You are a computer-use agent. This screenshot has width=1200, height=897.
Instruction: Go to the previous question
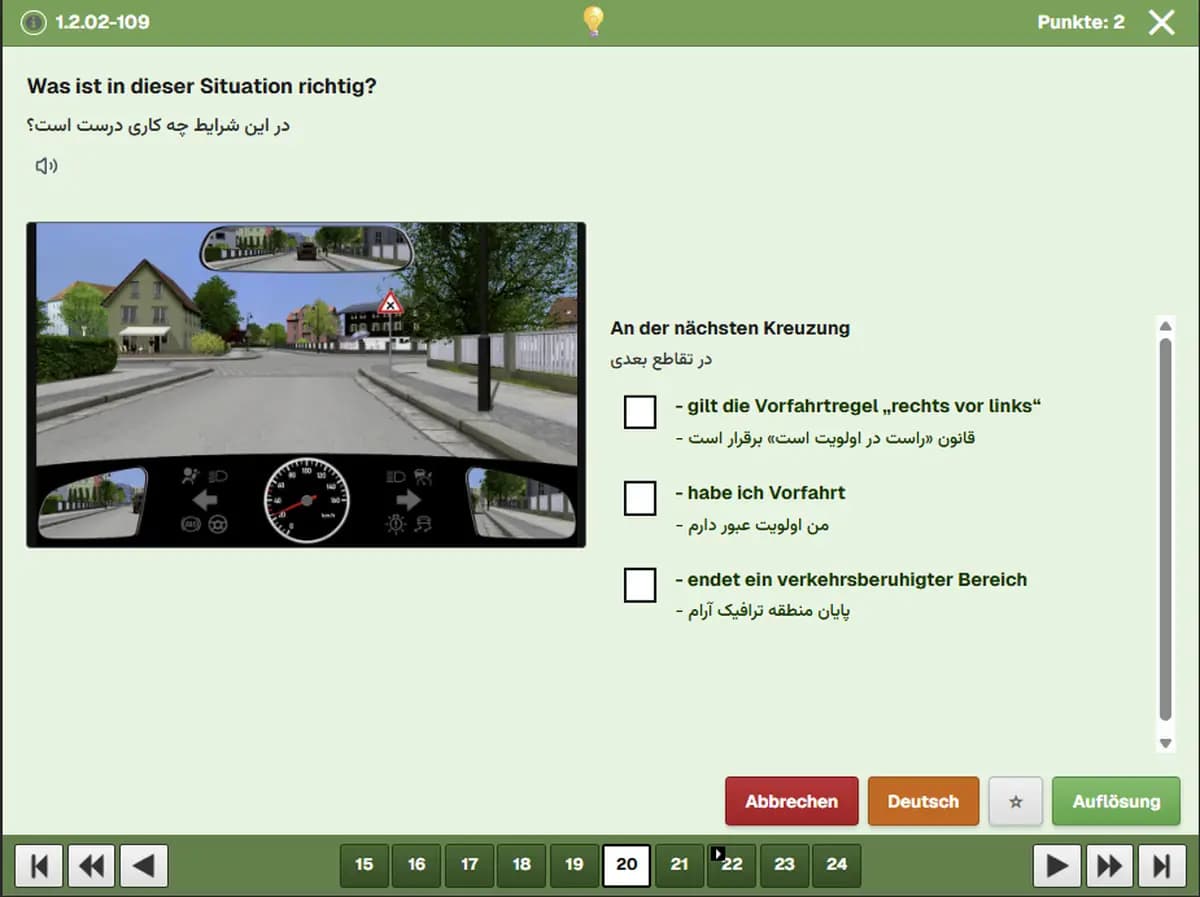click(x=144, y=865)
